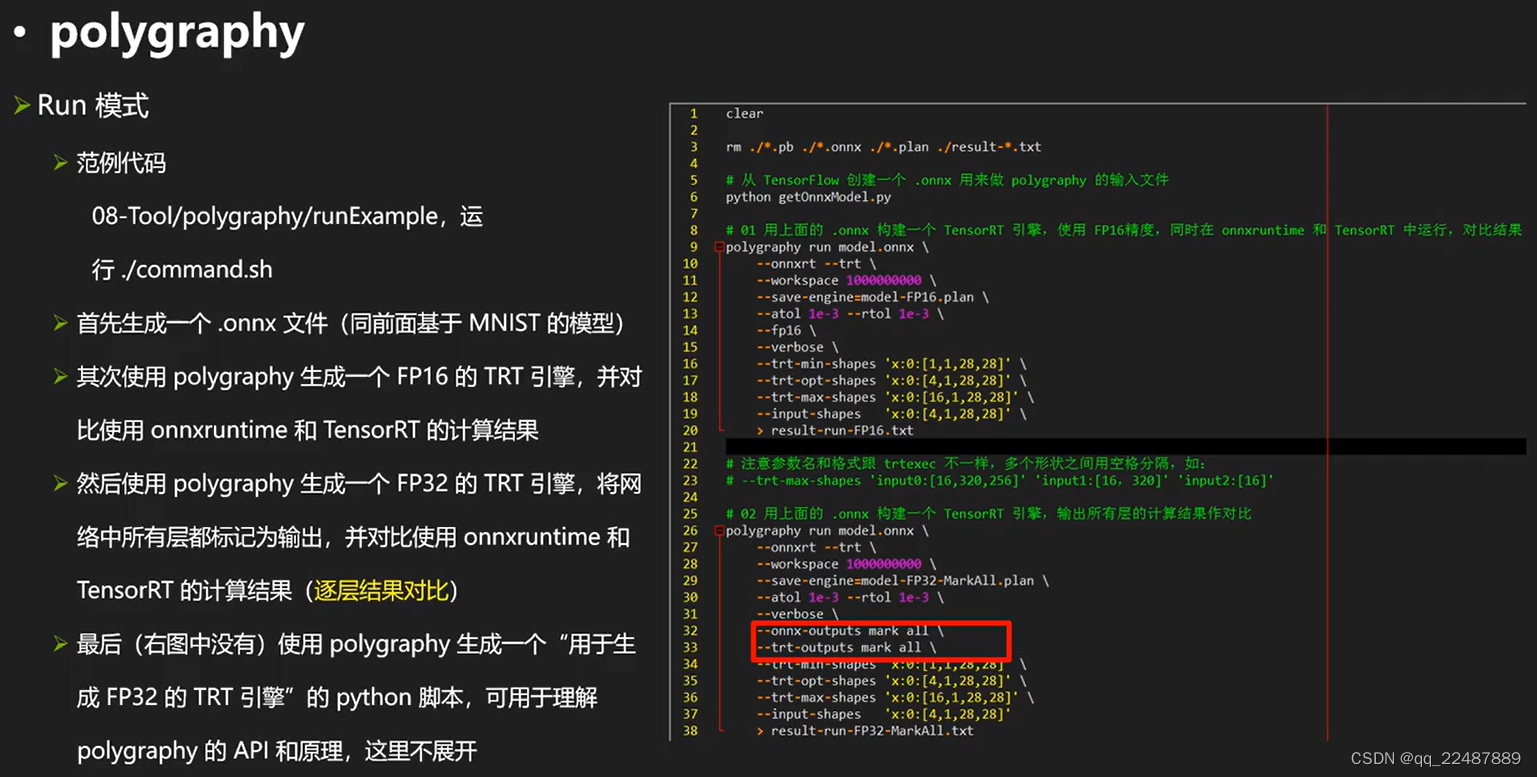Click '--verbose' on line 15

pyautogui.click(x=797, y=347)
